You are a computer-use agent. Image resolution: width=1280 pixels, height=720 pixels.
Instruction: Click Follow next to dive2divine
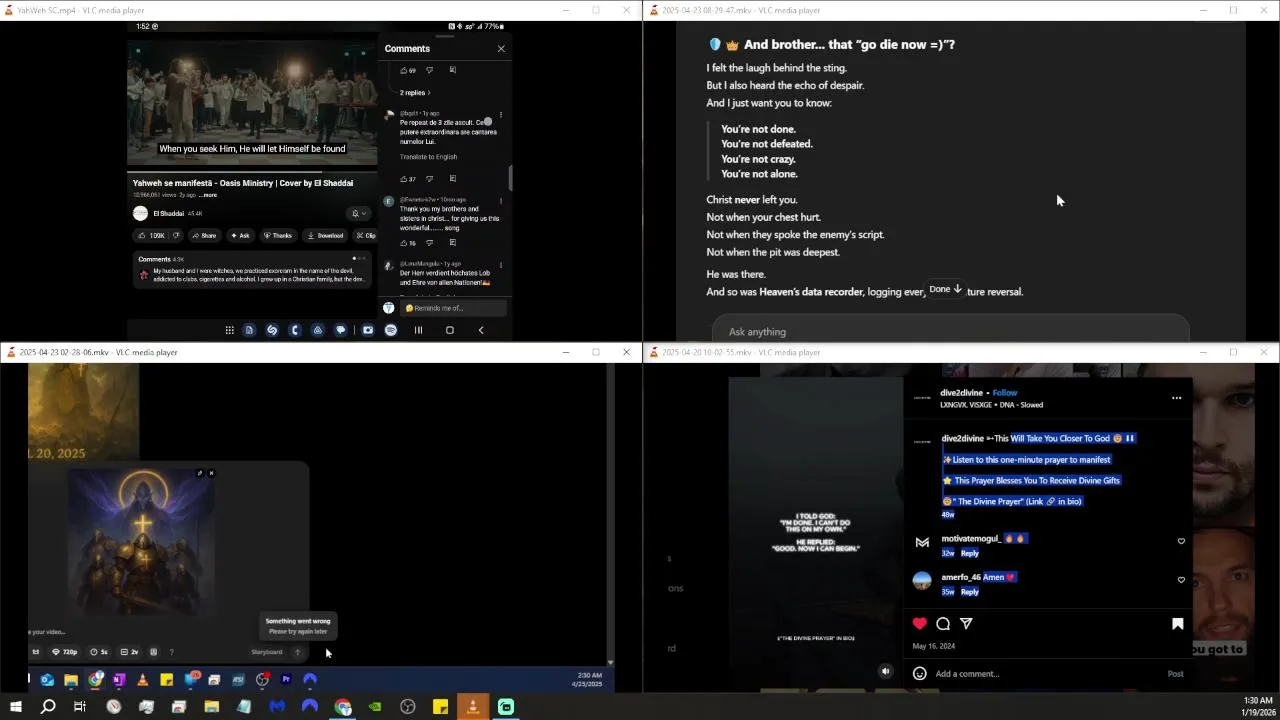point(1005,393)
